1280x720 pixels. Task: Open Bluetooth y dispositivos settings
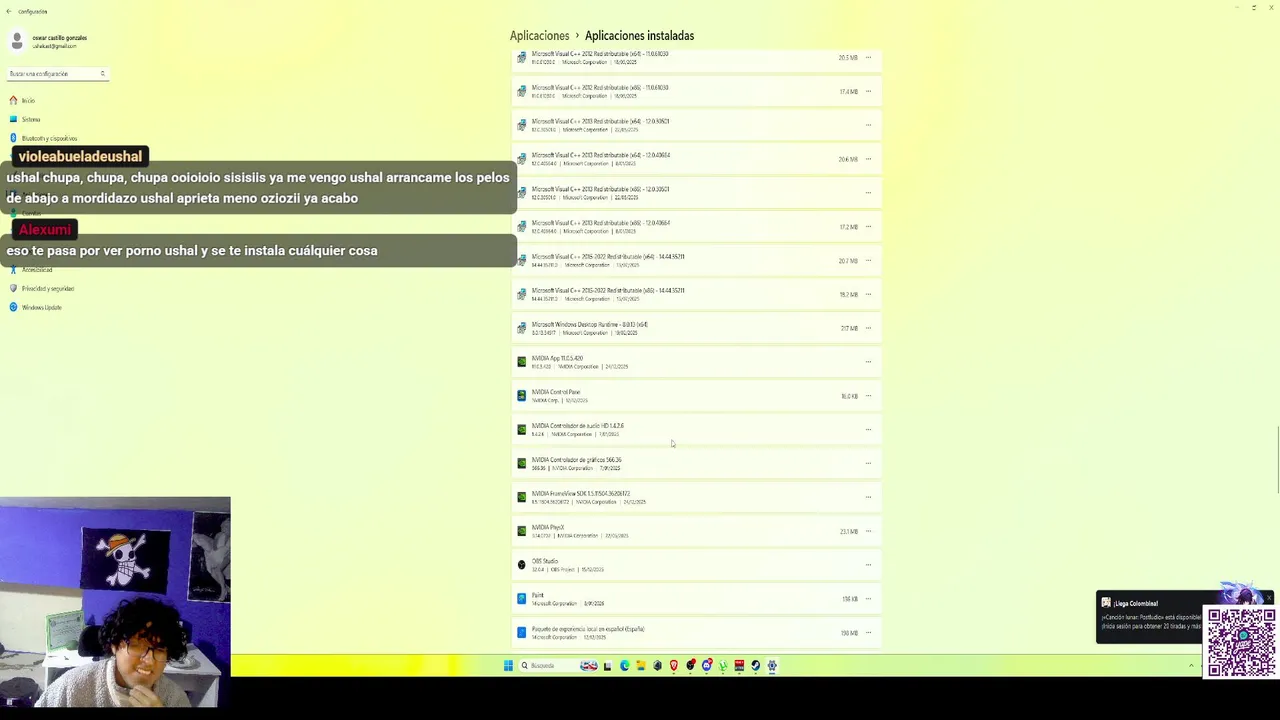tap(43, 138)
